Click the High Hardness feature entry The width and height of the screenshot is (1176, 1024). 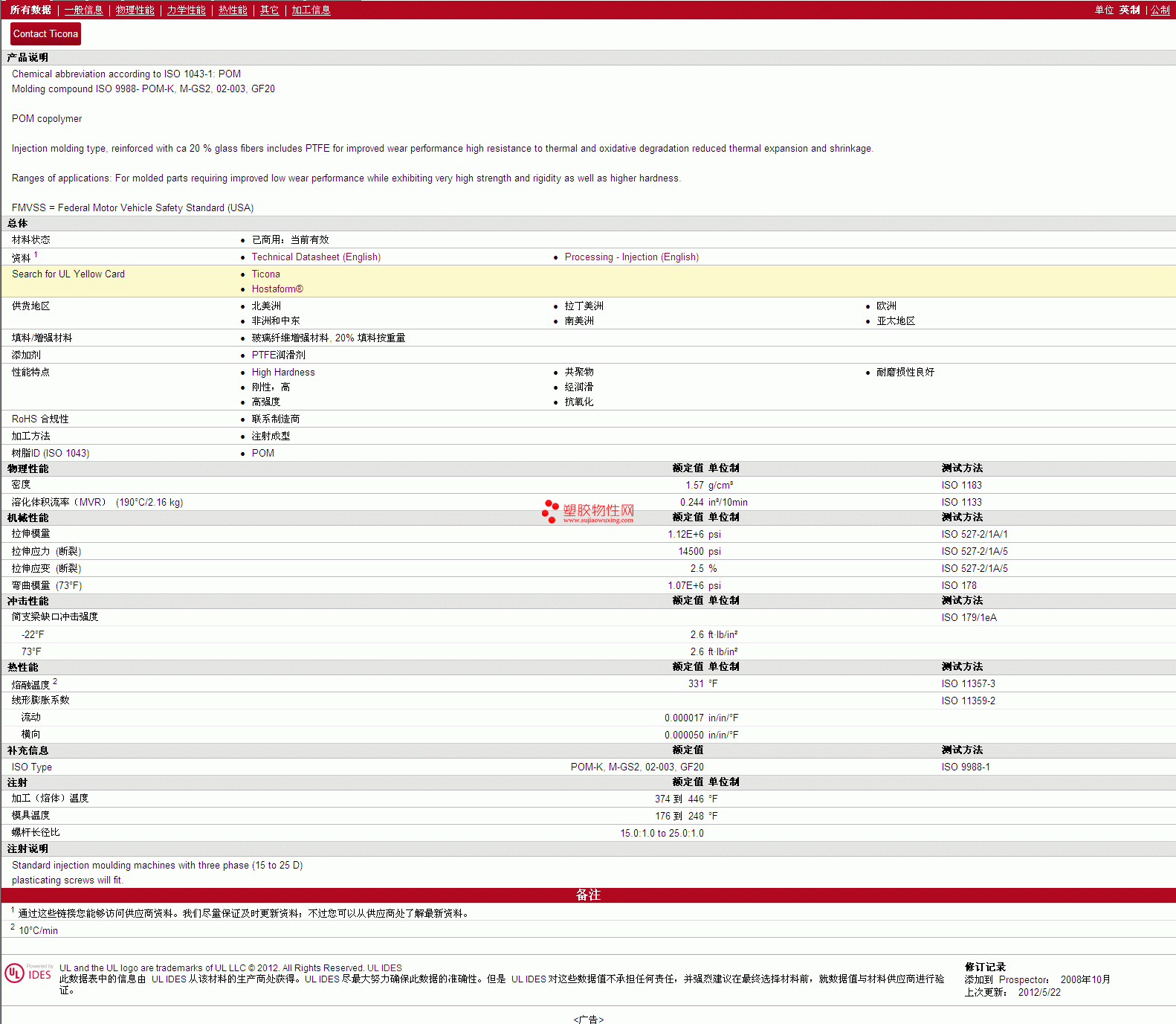(x=283, y=372)
